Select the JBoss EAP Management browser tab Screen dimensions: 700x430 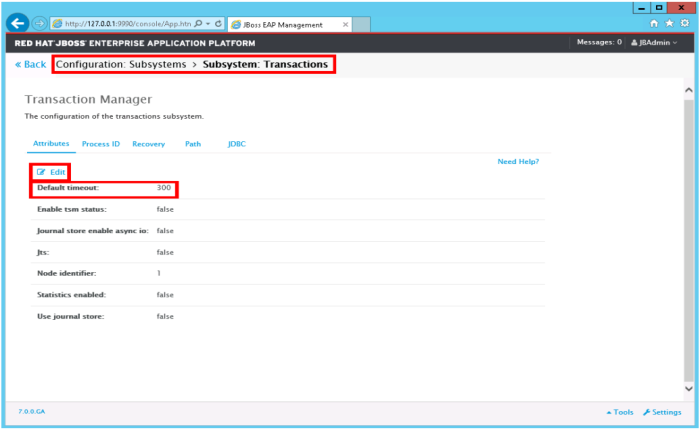289,25
